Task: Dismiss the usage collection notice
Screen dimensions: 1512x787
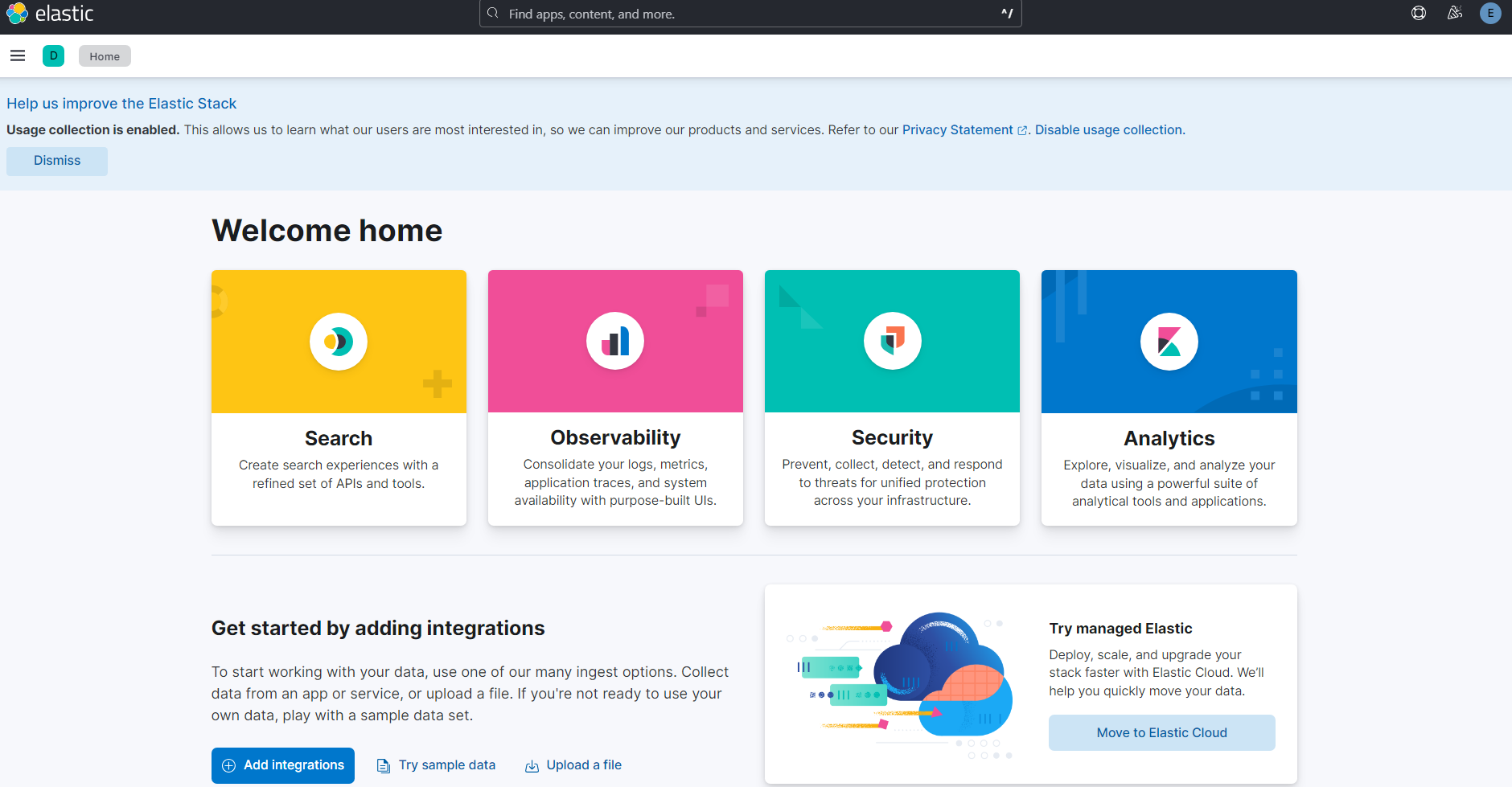Action: 57,161
